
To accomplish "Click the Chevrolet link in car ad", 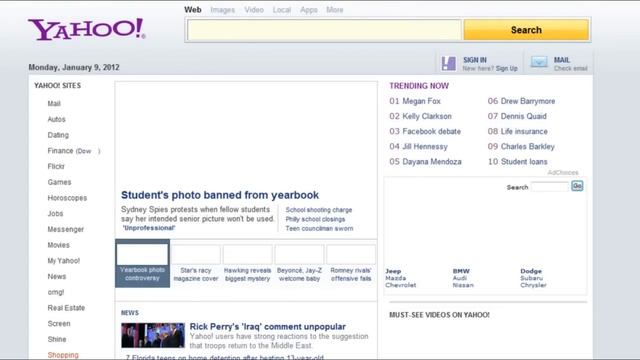I will tap(401, 285).
